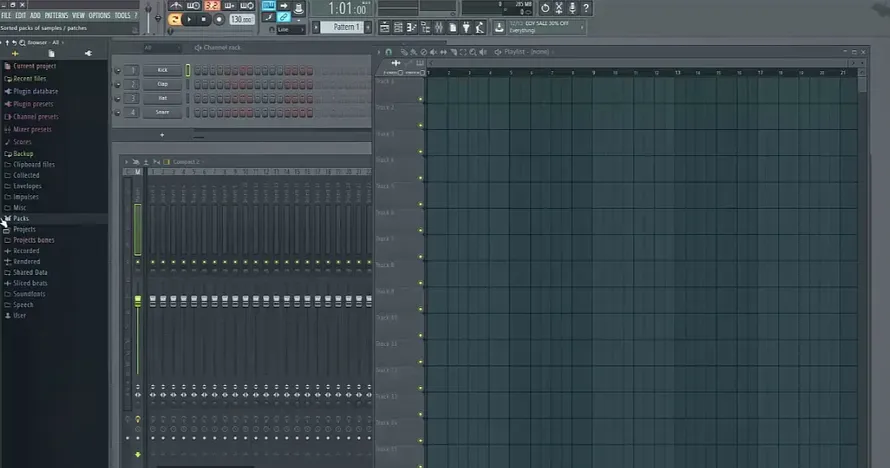
Task: Click the playlist magnet snap icon
Action: tap(389, 52)
